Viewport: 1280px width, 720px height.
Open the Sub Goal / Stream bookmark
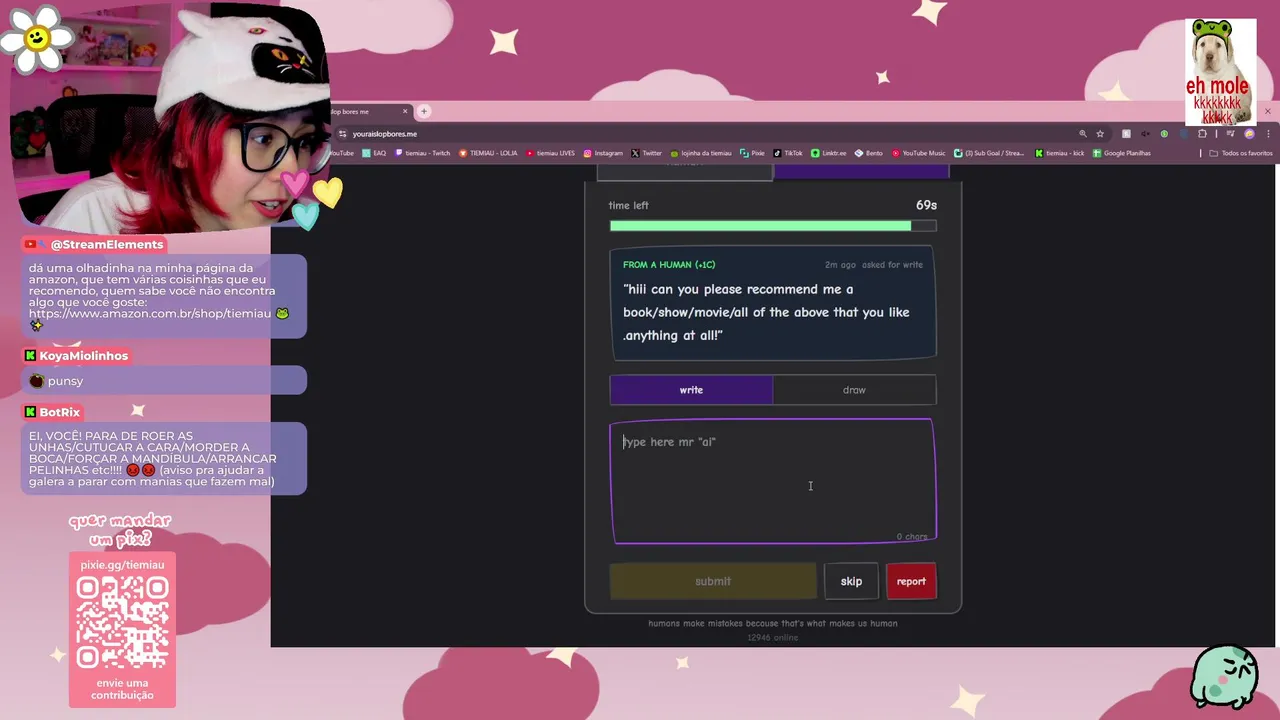[x=990, y=153]
